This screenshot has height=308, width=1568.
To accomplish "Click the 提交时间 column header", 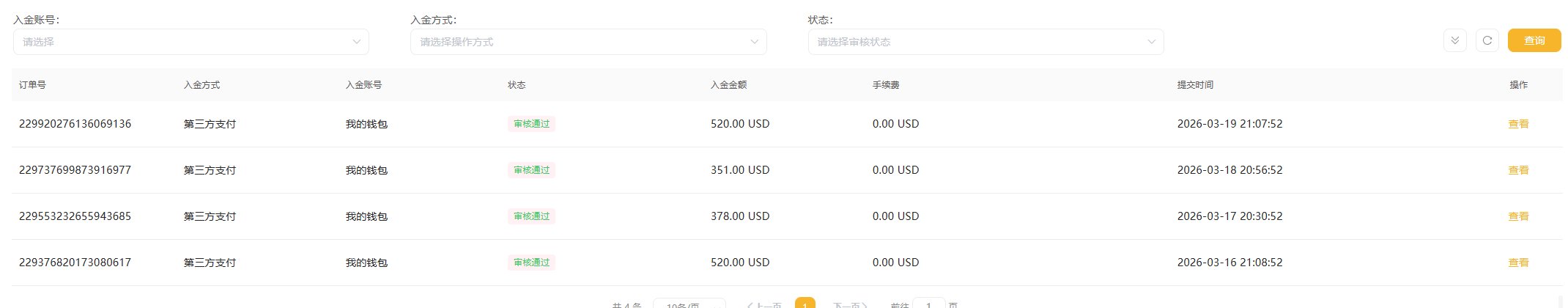I will coord(1194,85).
